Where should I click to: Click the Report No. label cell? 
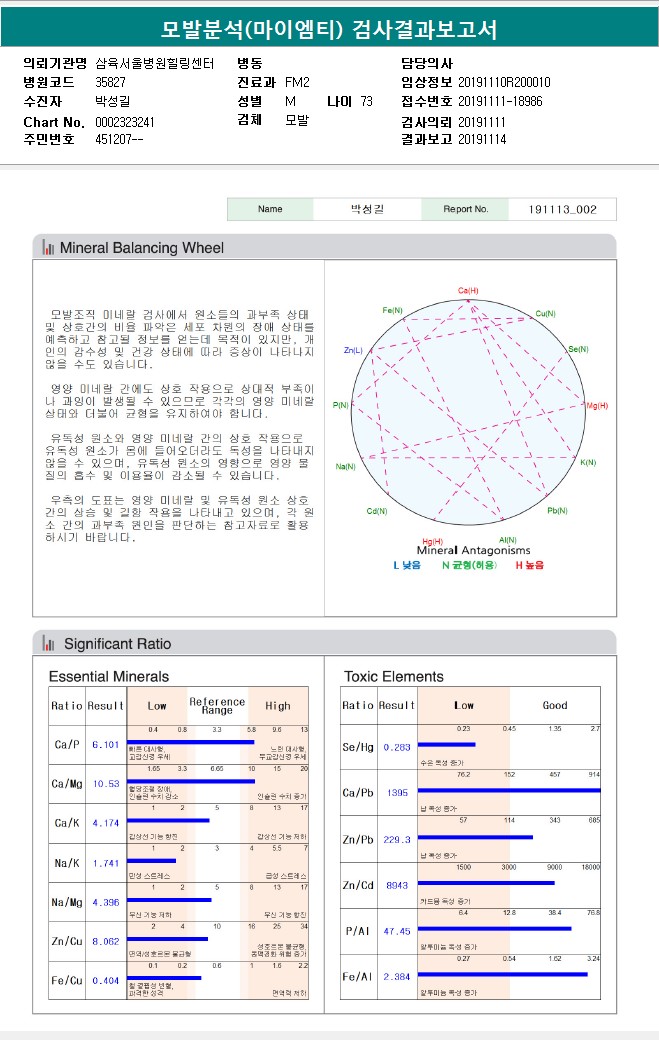pos(465,209)
